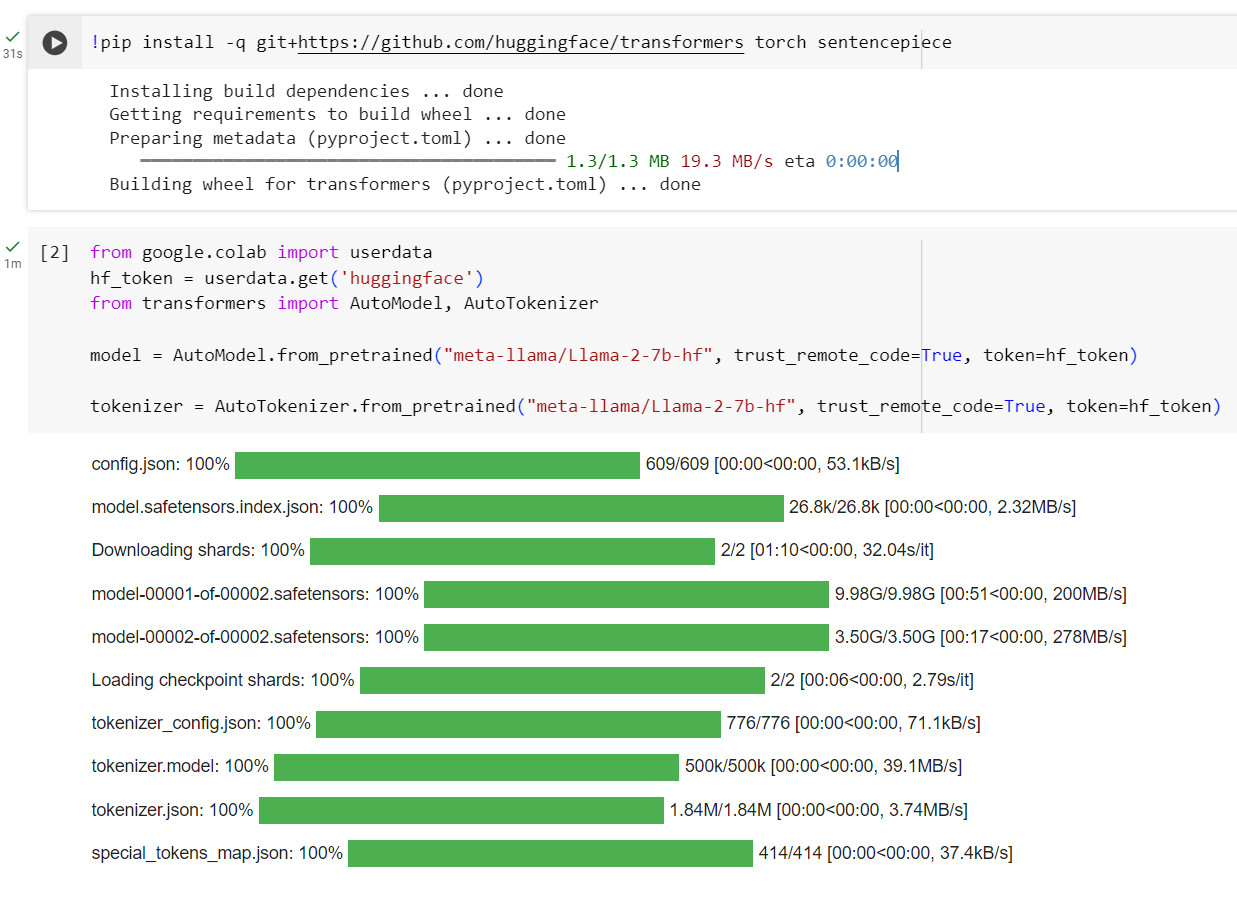
Task: Click the Downloading shards progress bar
Action: (x=512, y=551)
